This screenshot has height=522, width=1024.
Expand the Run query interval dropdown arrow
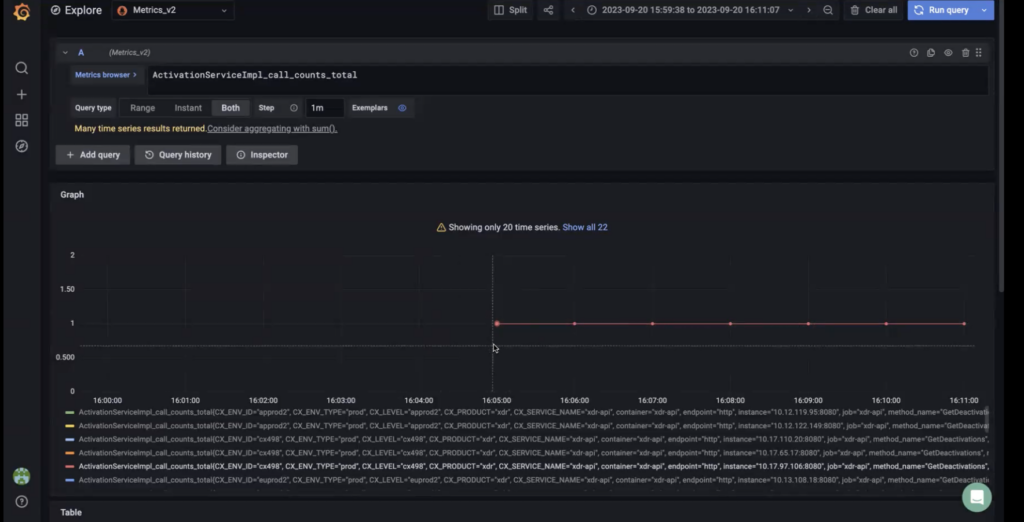[x=986, y=10]
